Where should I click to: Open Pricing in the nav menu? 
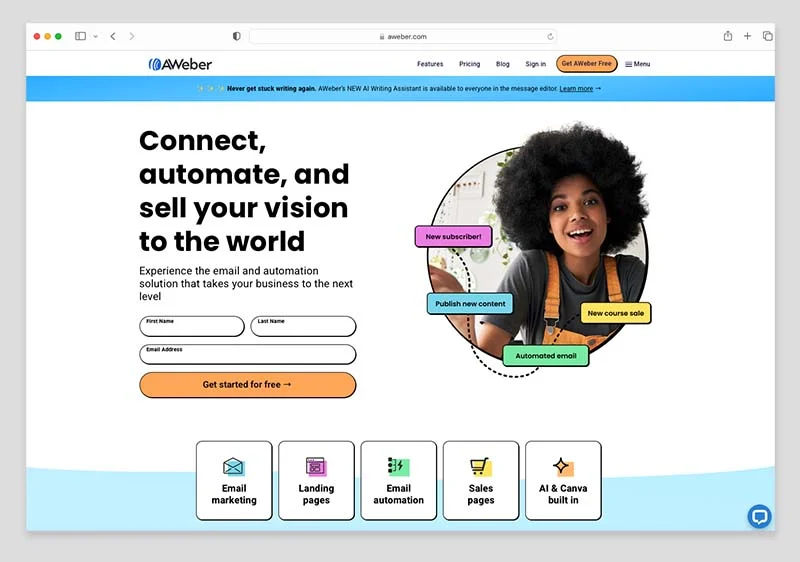[x=469, y=64]
